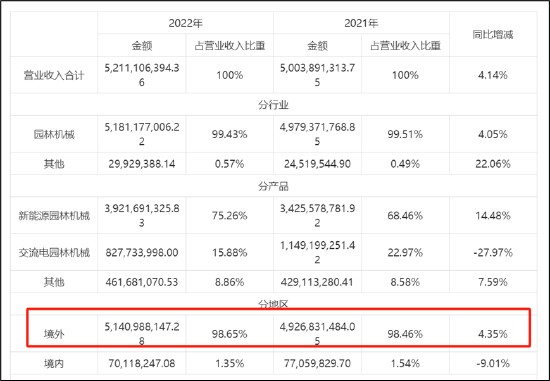550x381 pixels.
Task: Click the 交流电园林机械 row label
Action: [54, 253]
